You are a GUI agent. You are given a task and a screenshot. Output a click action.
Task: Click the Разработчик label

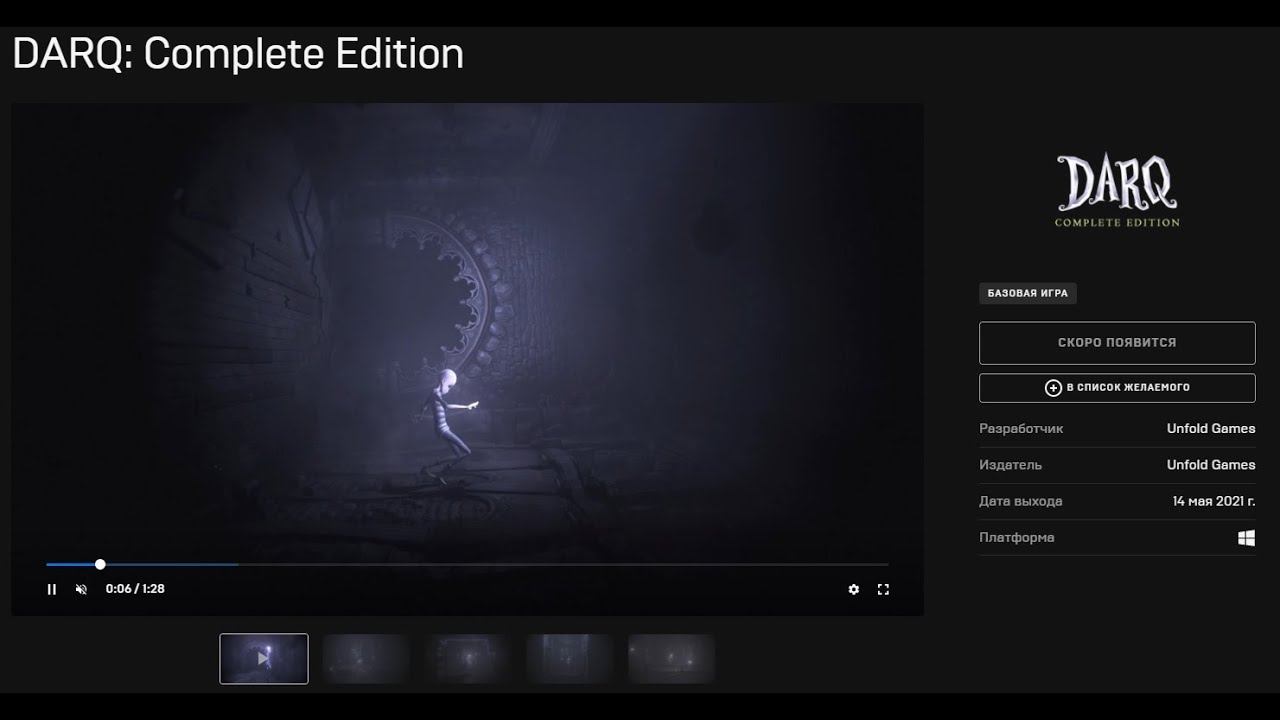(x=1021, y=429)
